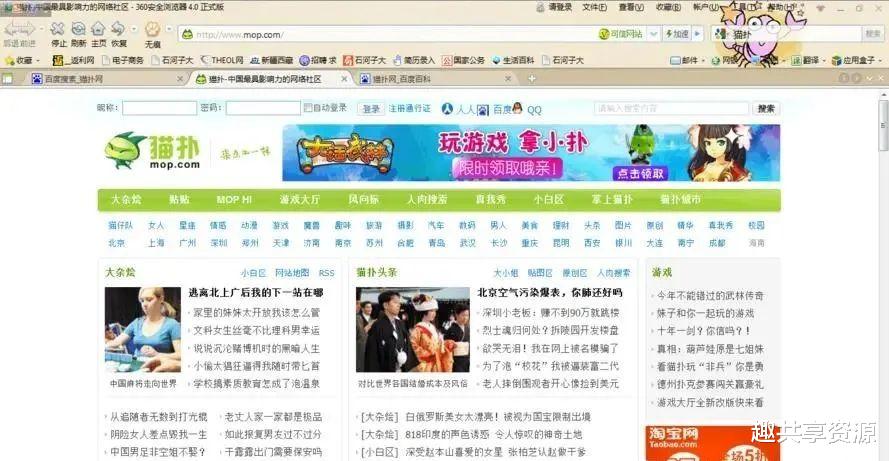The height and width of the screenshot is (461, 889).
Task: Focus the 密码 password field
Action: click(263, 108)
